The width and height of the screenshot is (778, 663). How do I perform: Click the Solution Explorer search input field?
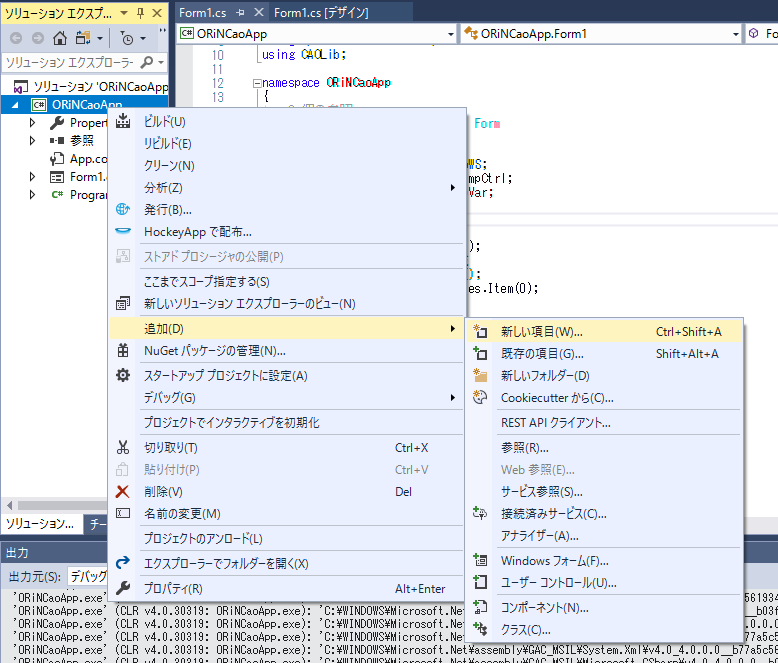pos(70,63)
